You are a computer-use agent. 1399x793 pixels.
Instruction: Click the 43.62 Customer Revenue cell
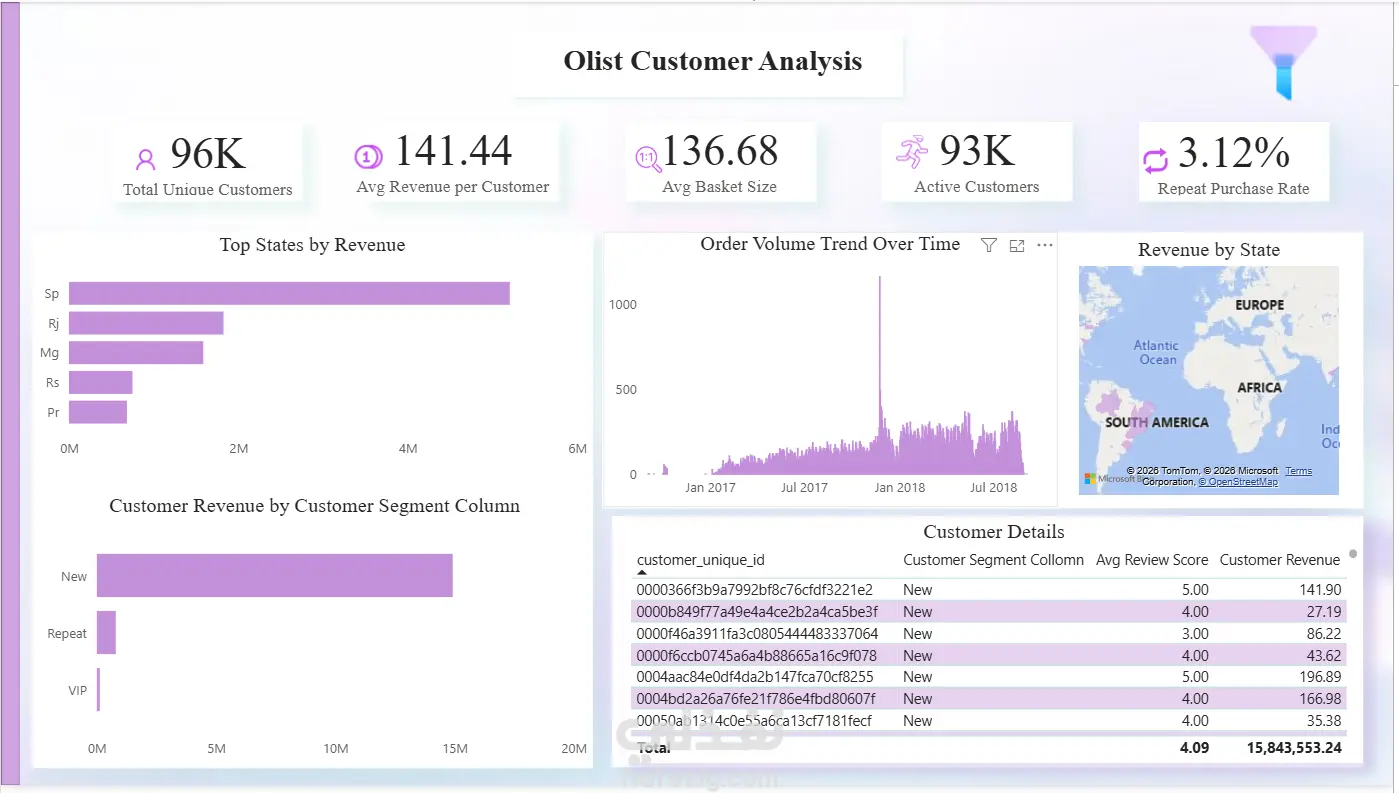click(x=1325, y=656)
